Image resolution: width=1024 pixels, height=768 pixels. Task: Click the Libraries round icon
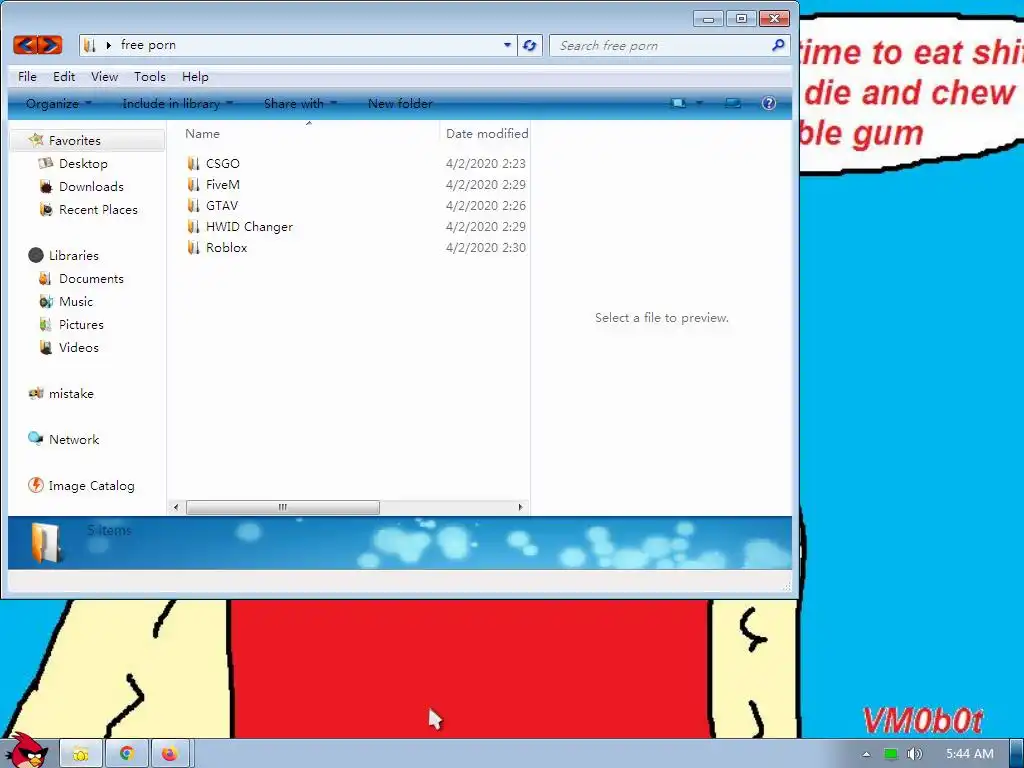tap(36, 255)
